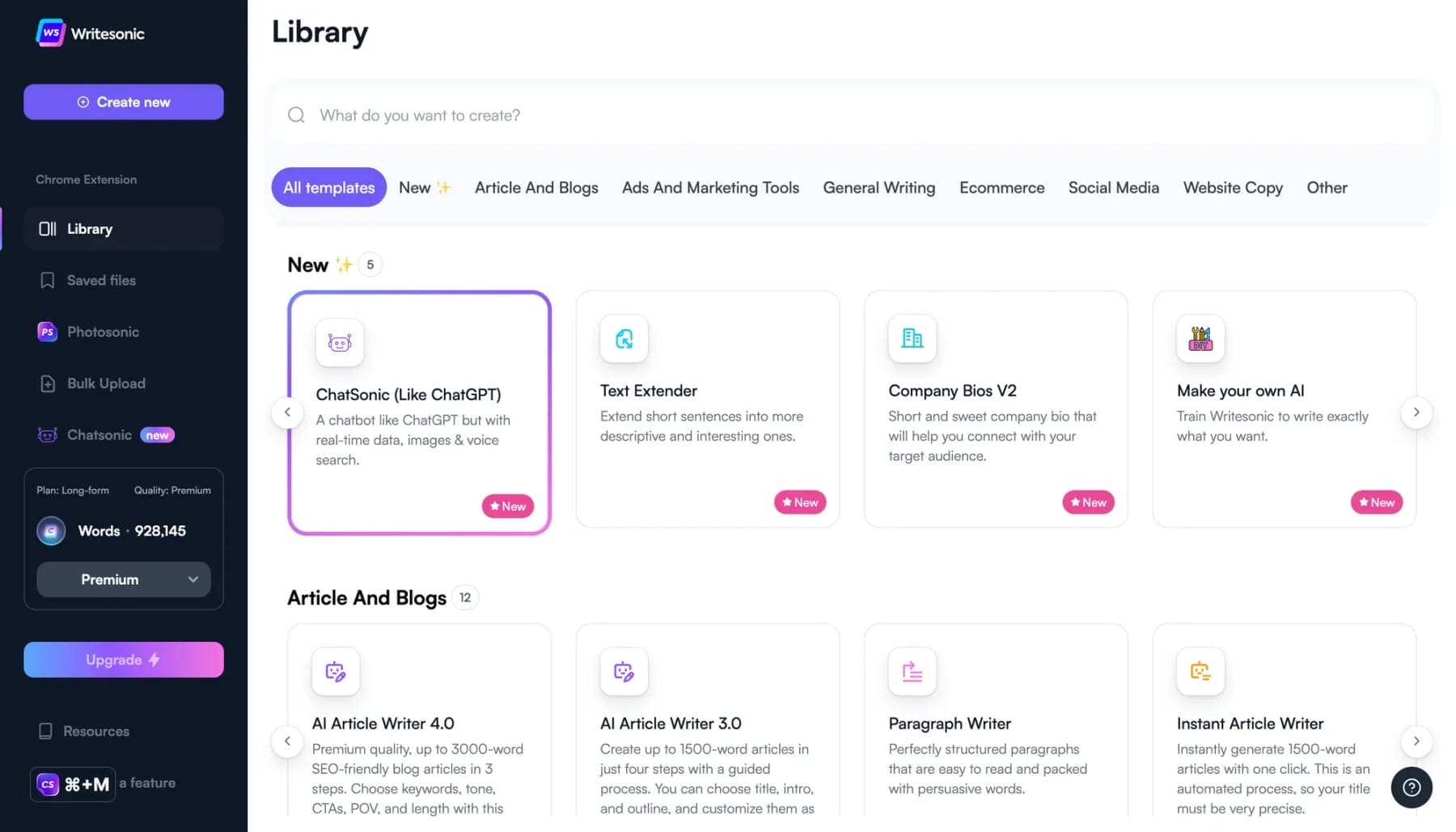Image resolution: width=1456 pixels, height=832 pixels.
Task: Select the Social Media tab
Action: coord(1113,187)
